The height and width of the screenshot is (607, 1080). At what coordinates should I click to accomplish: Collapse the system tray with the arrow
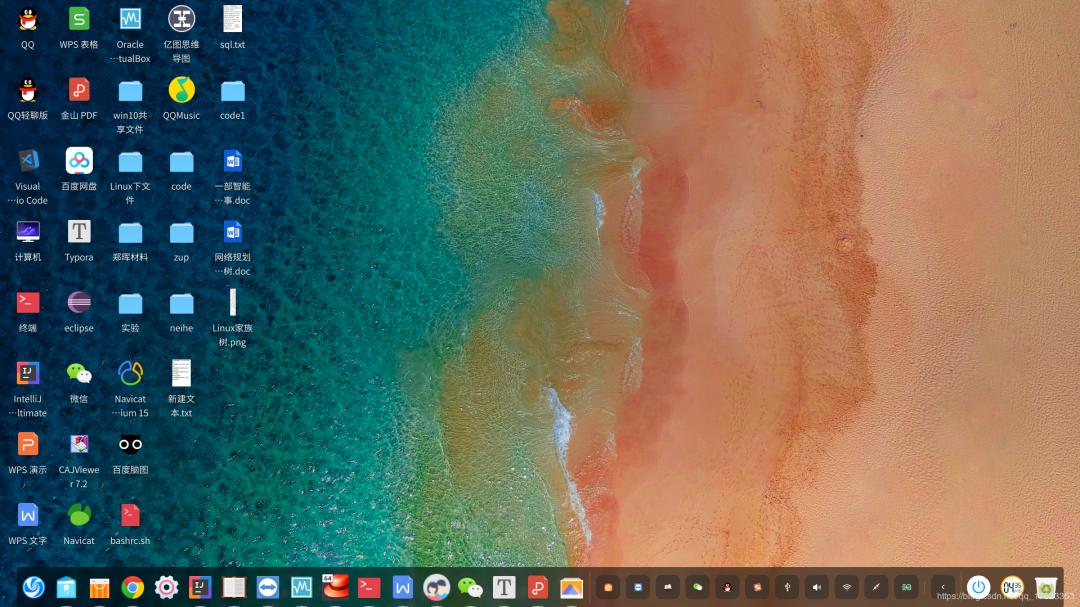tap(943, 587)
